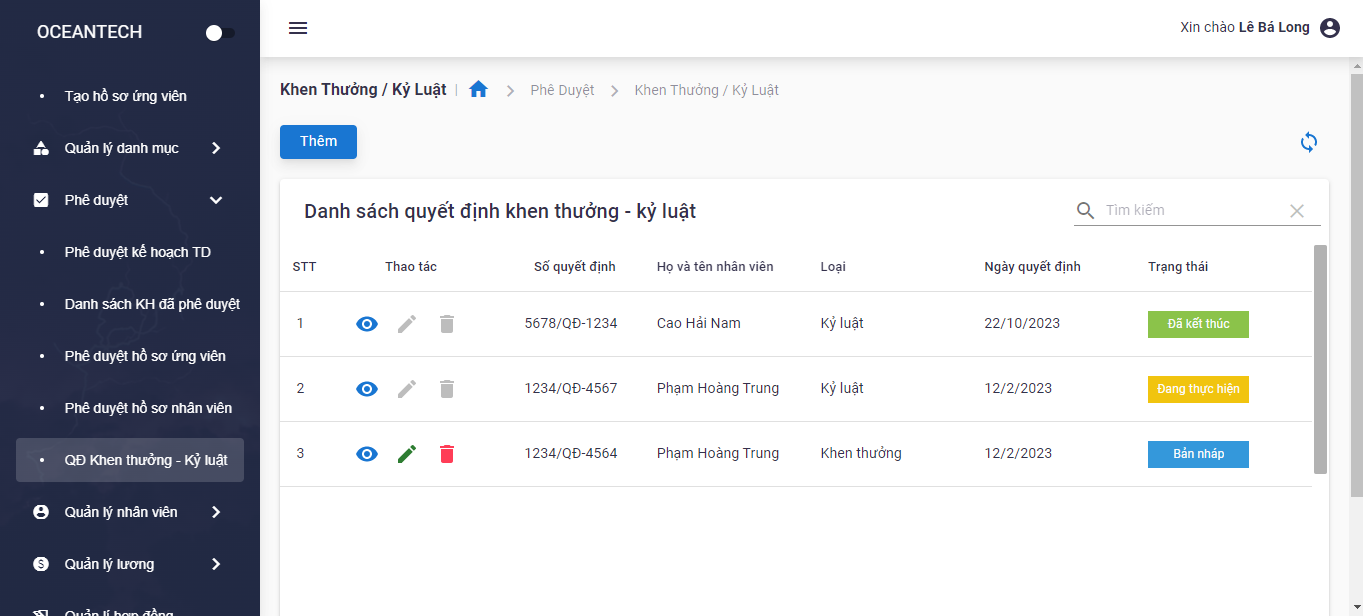The image size is (1363, 616).
Task: Clear search with the X icon
Action: click(x=1297, y=211)
